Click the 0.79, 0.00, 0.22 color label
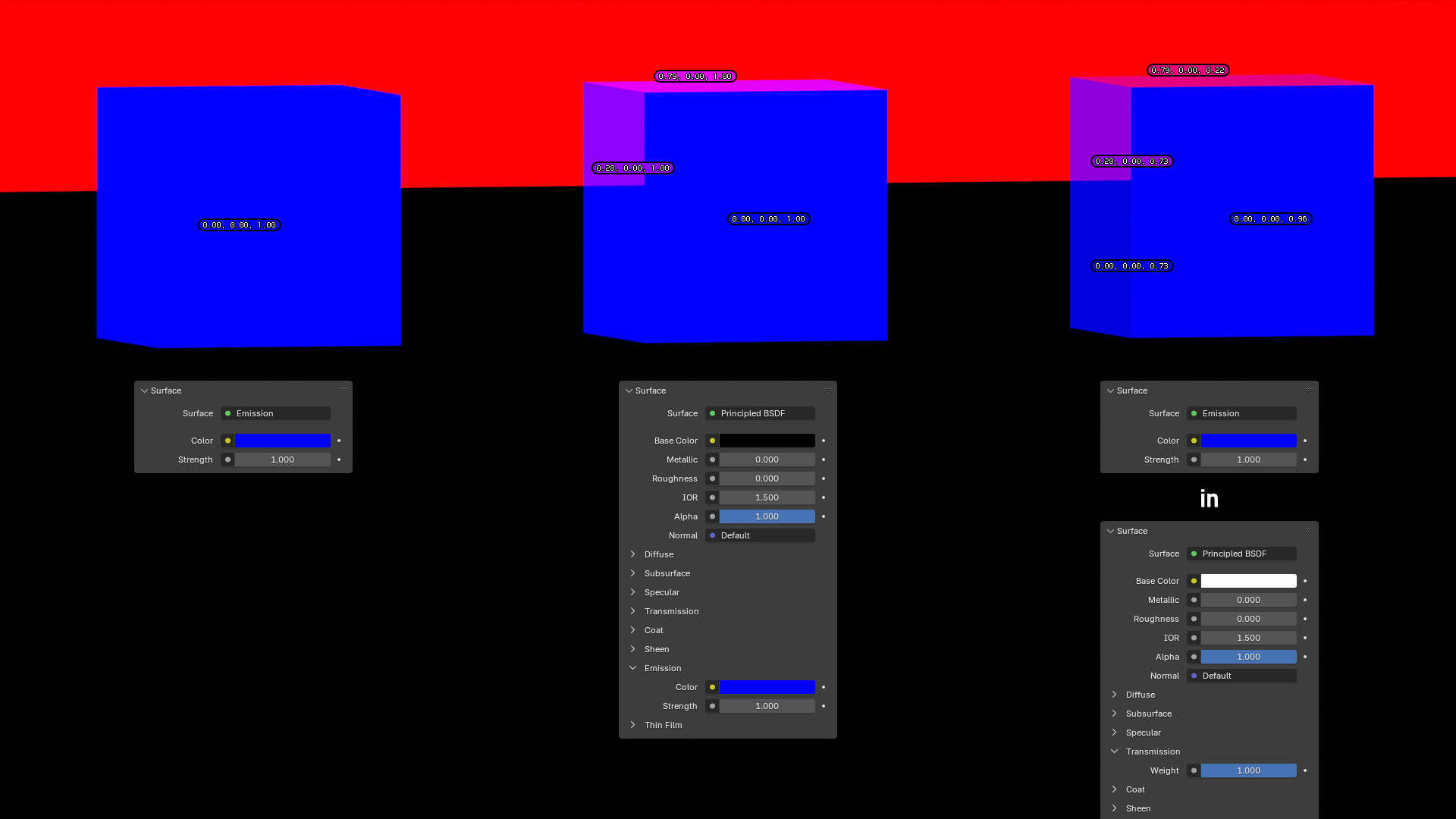The image size is (1456, 819). tap(1188, 71)
